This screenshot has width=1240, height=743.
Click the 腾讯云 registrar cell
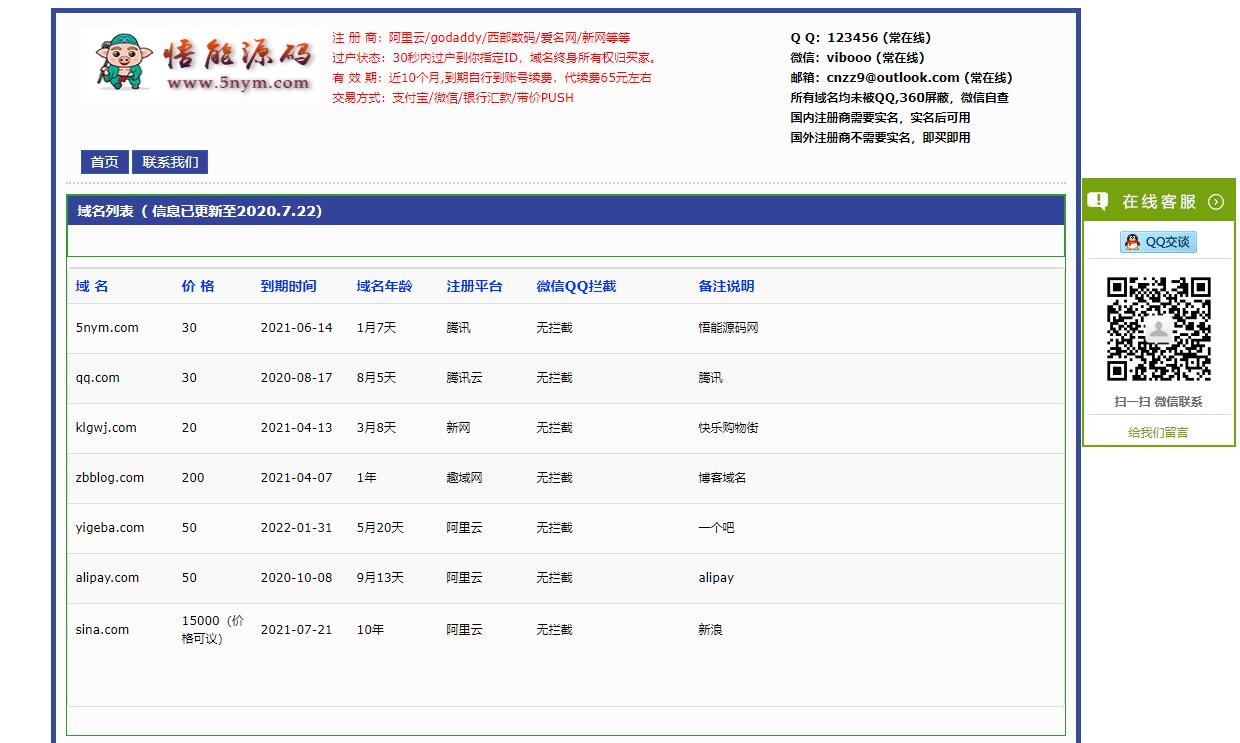point(464,378)
